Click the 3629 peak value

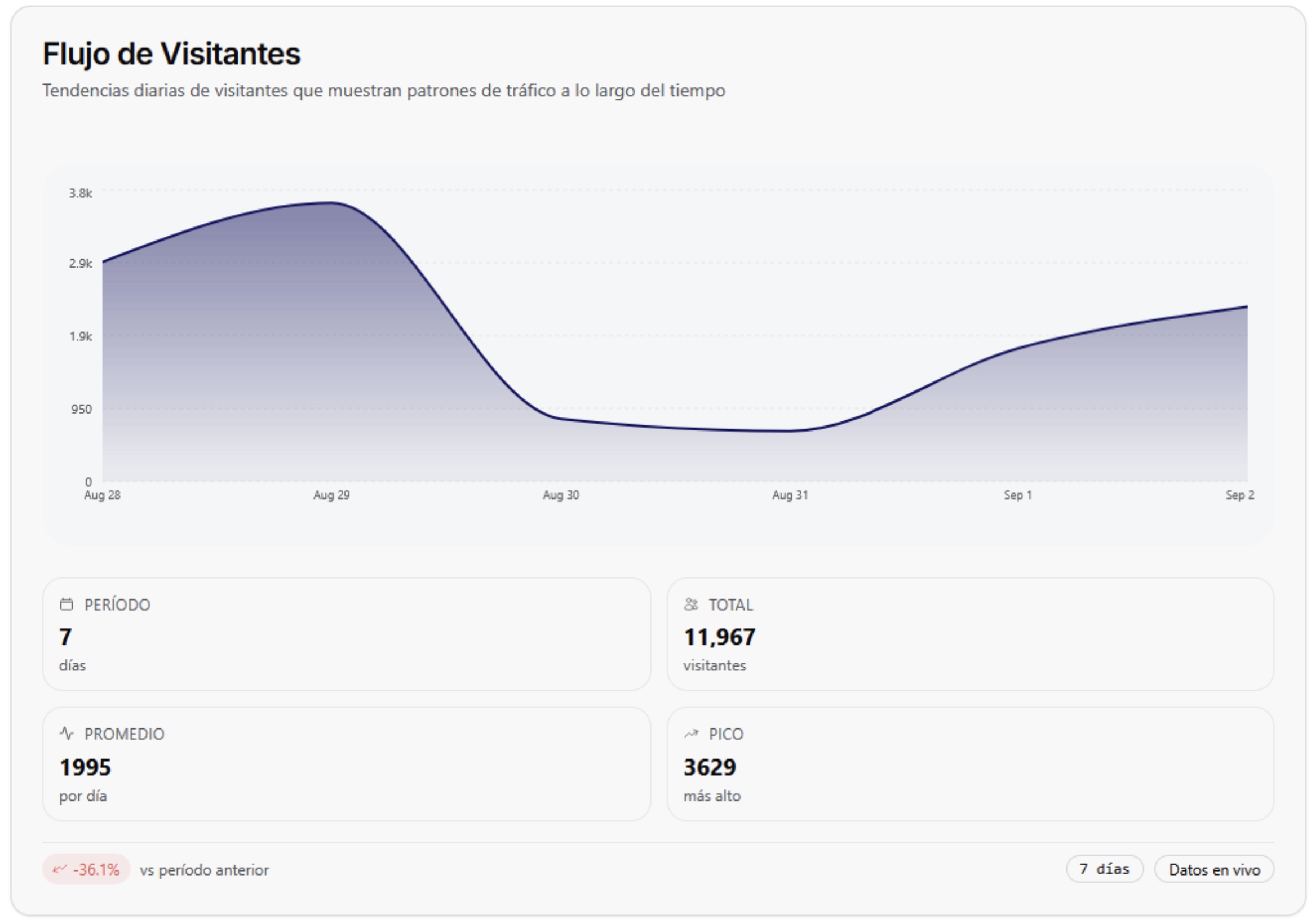tap(710, 767)
